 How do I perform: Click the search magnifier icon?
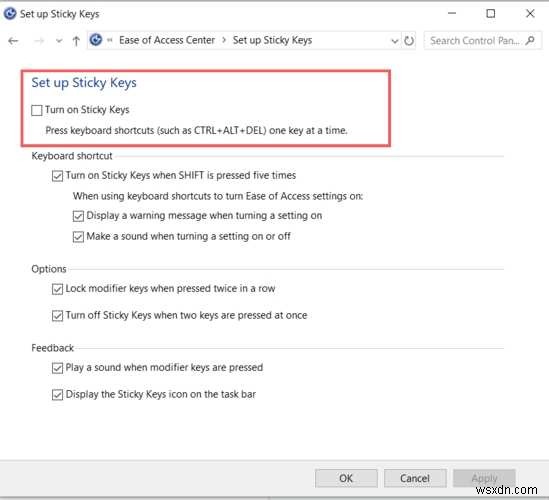click(530, 41)
